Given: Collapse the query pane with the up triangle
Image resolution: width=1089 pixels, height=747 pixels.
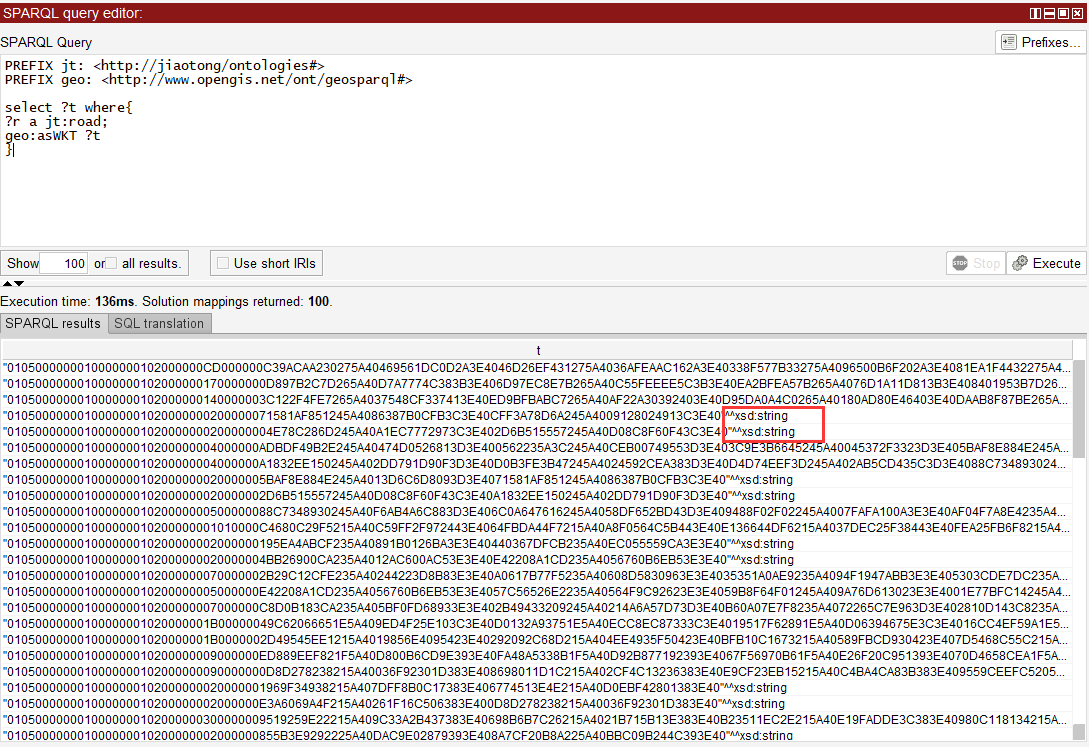Looking at the screenshot, I should [x=7, y=282].
